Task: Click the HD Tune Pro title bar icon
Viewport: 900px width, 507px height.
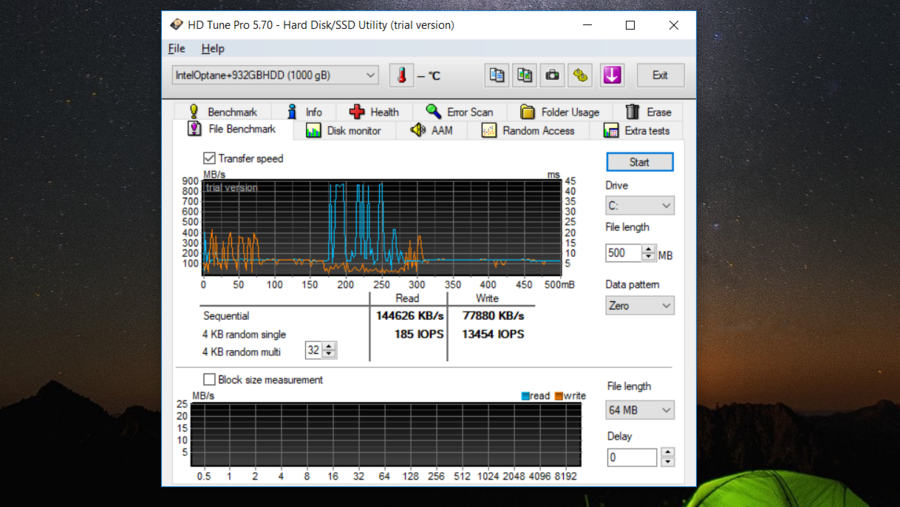Action: pyautogui.click(x=176, y=25)
